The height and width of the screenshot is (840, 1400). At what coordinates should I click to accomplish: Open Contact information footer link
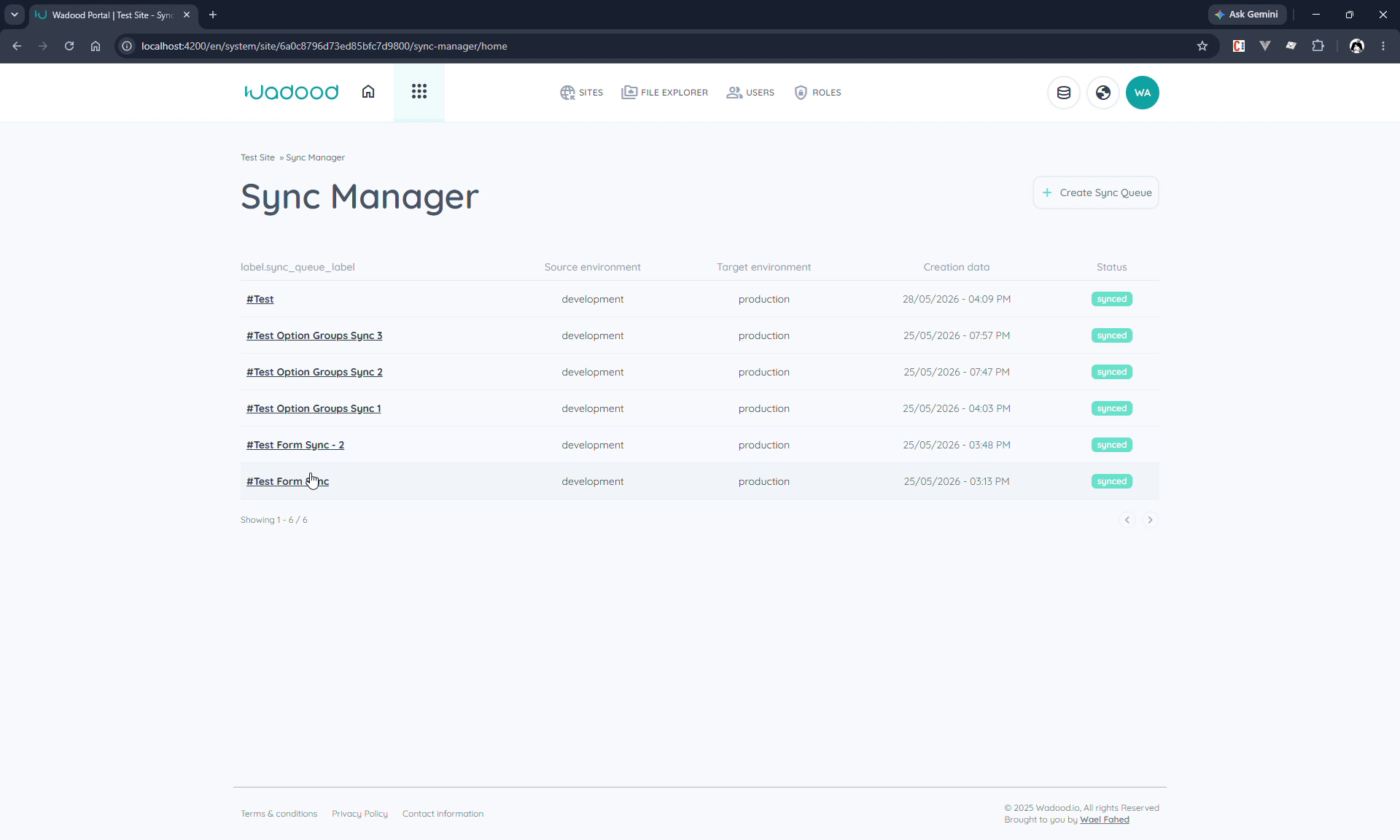click(x=443, y=814)
